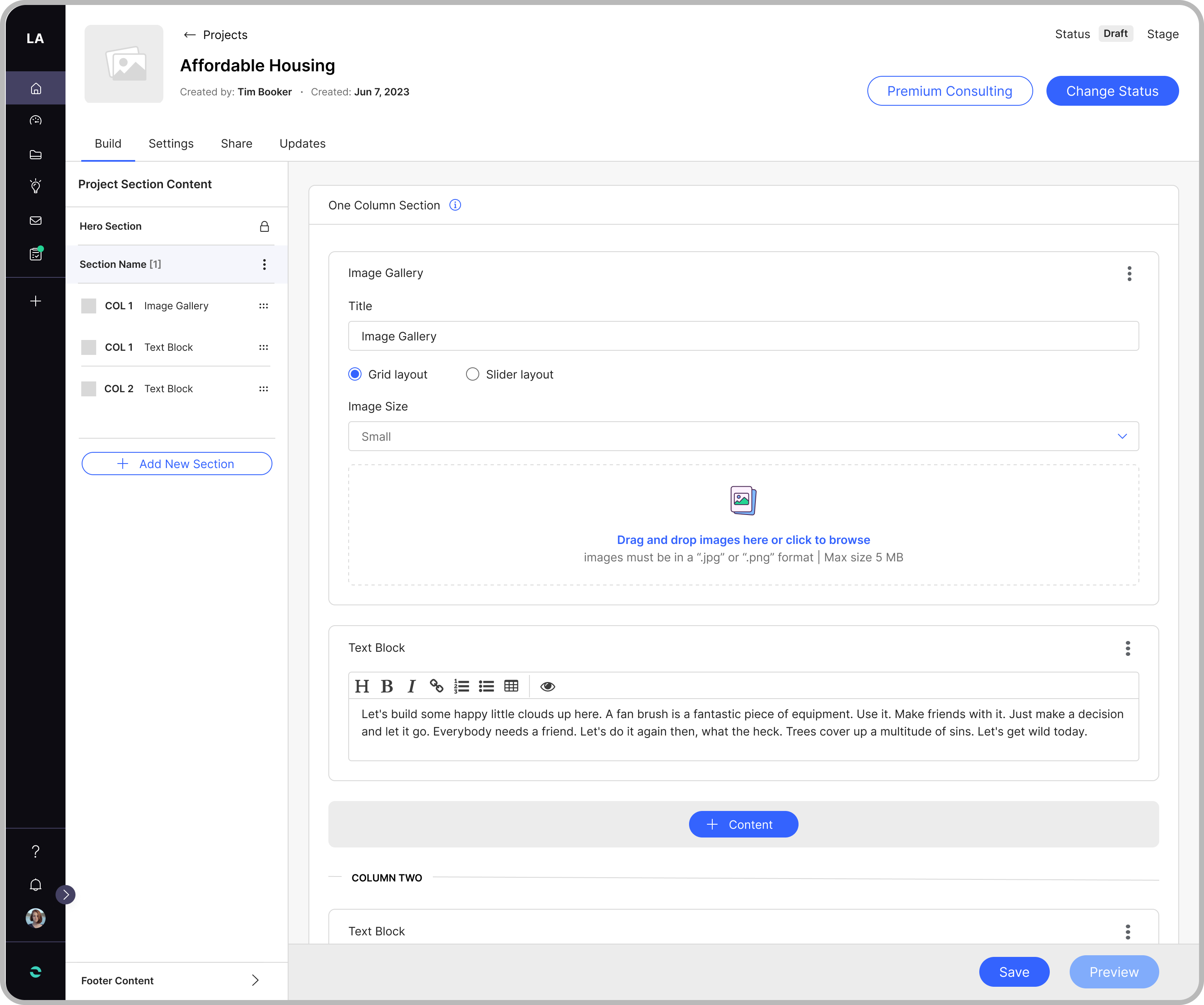Open the Home icon in sidebar
Screen dimensions: 1204x1005
coord(36,89)
